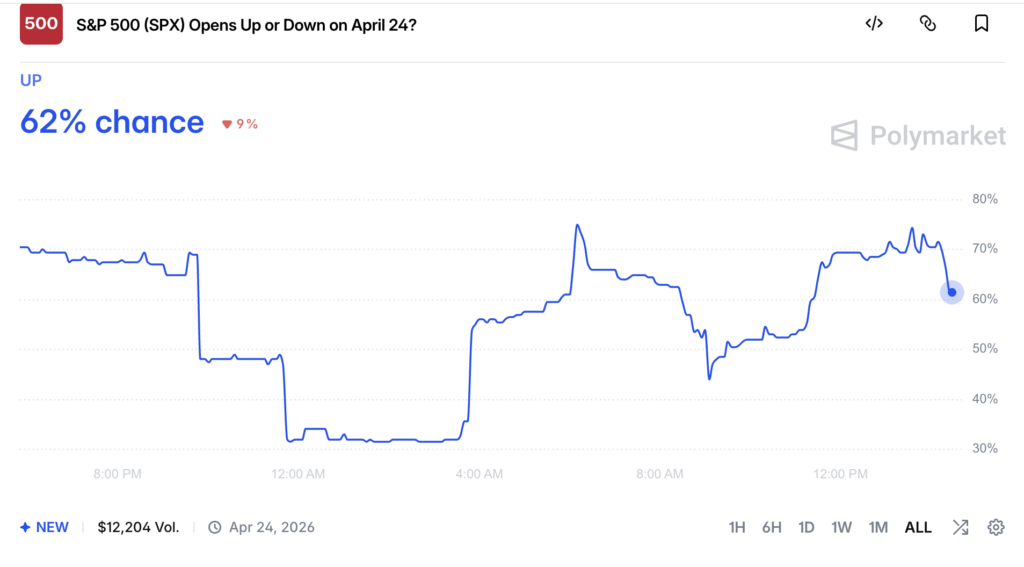Copy the market link via chain icon
The image size is (1024, 567).
pos(927,24)
